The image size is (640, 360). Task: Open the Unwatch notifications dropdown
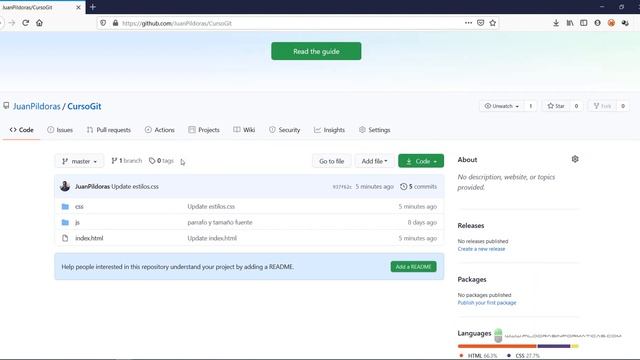pyautogui.click(x=502, y=106)
